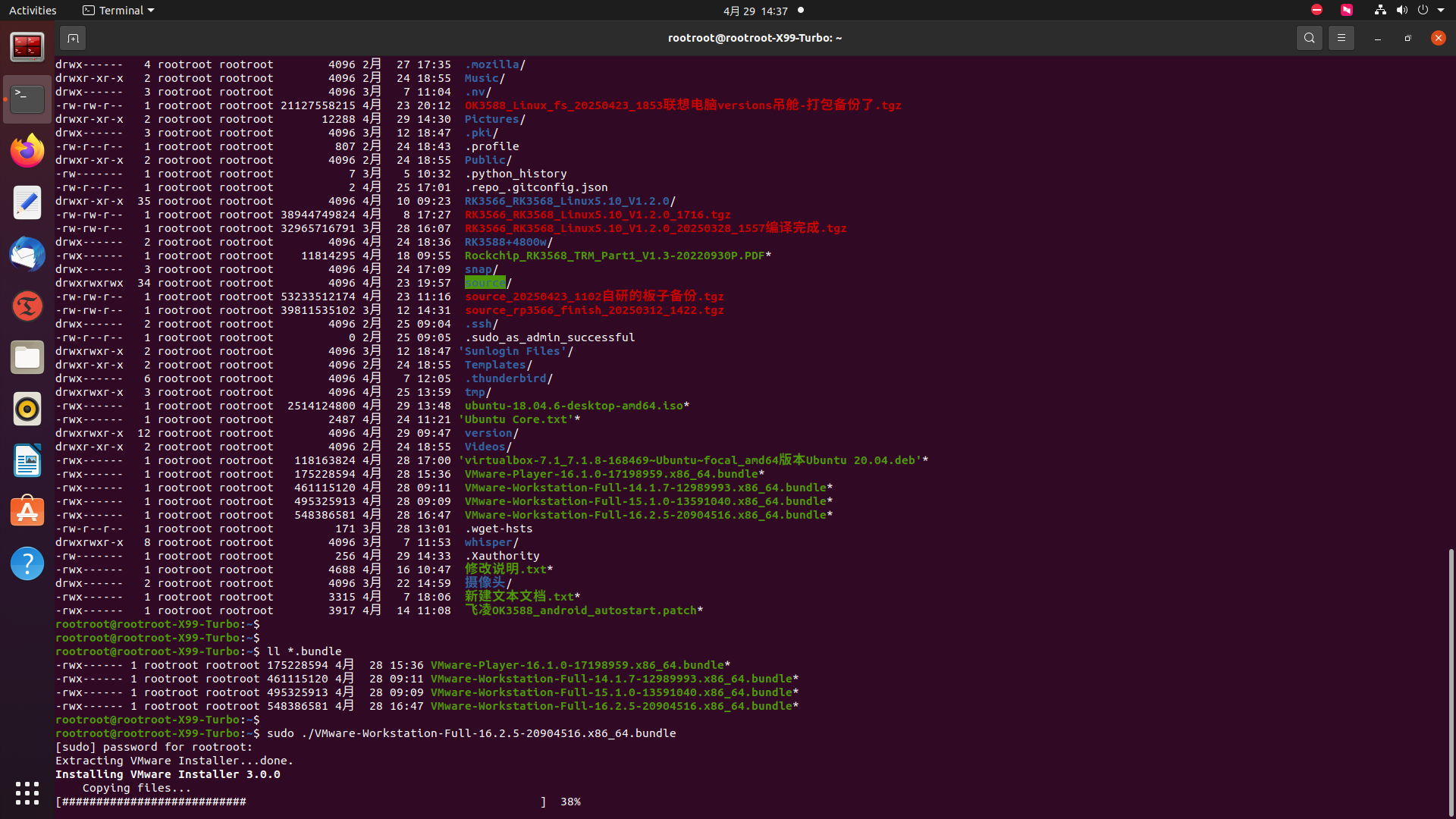
Task: Launch Rhythmbox music player
Action: (27, 409)
